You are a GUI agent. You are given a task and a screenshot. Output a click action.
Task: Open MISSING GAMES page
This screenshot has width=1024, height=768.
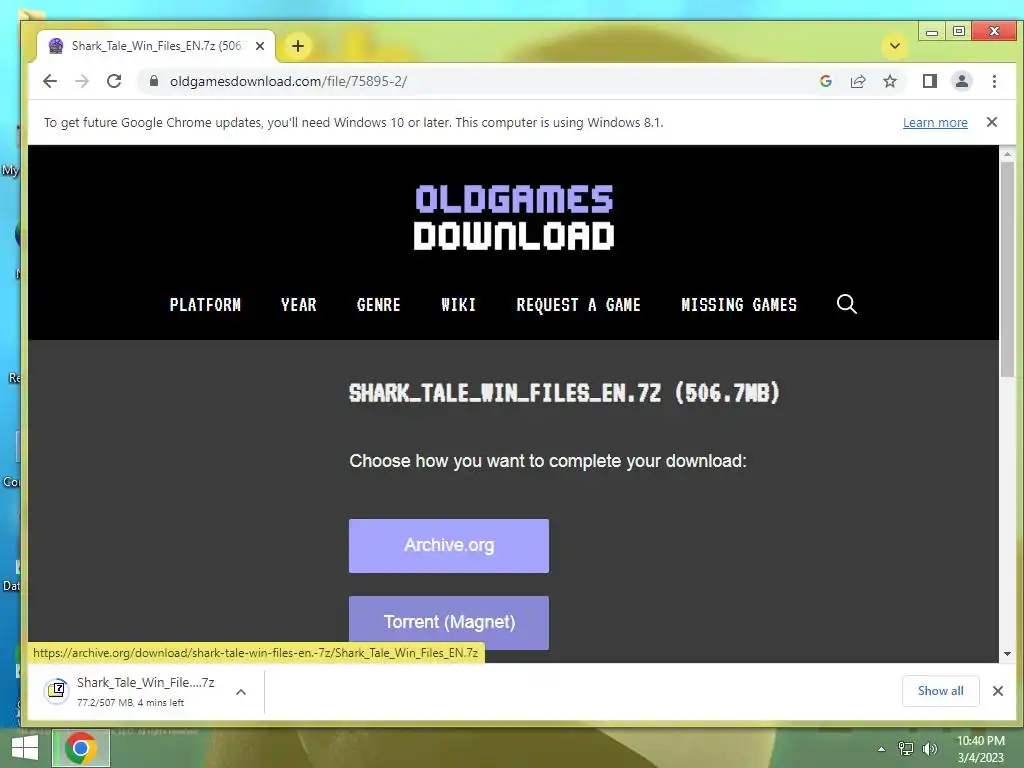(x=739, y=305)
